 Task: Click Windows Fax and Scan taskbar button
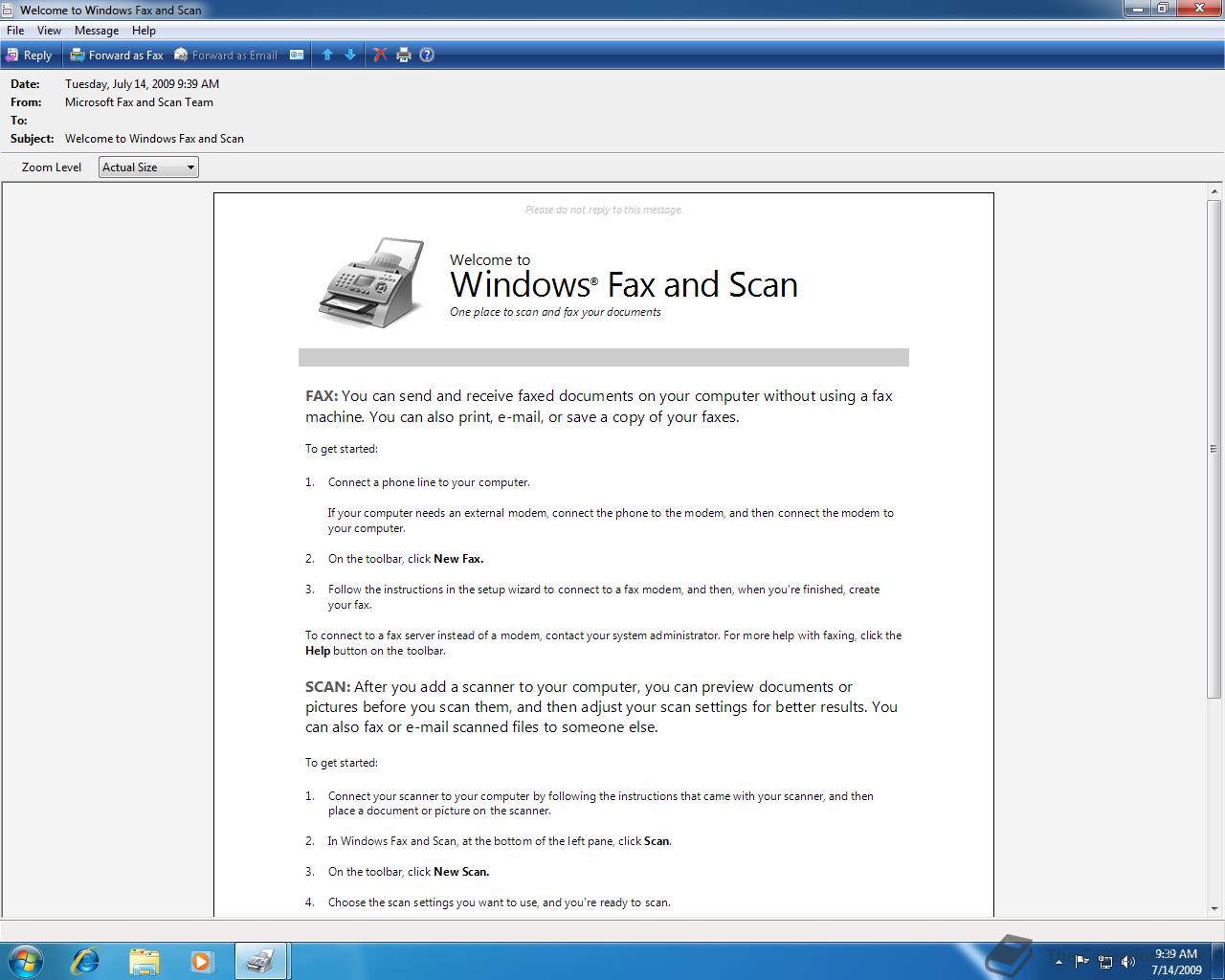tap(260, 960)
